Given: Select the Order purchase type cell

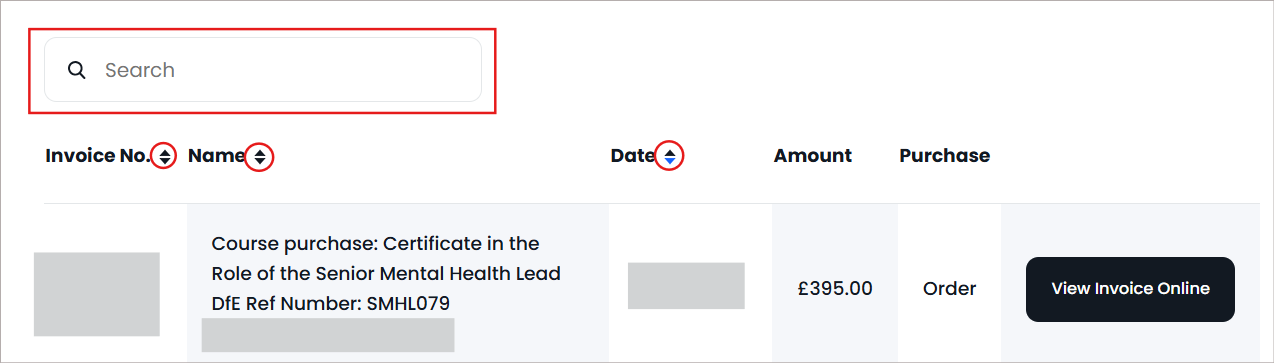Looking at the screenshot, I should point(949,289).
